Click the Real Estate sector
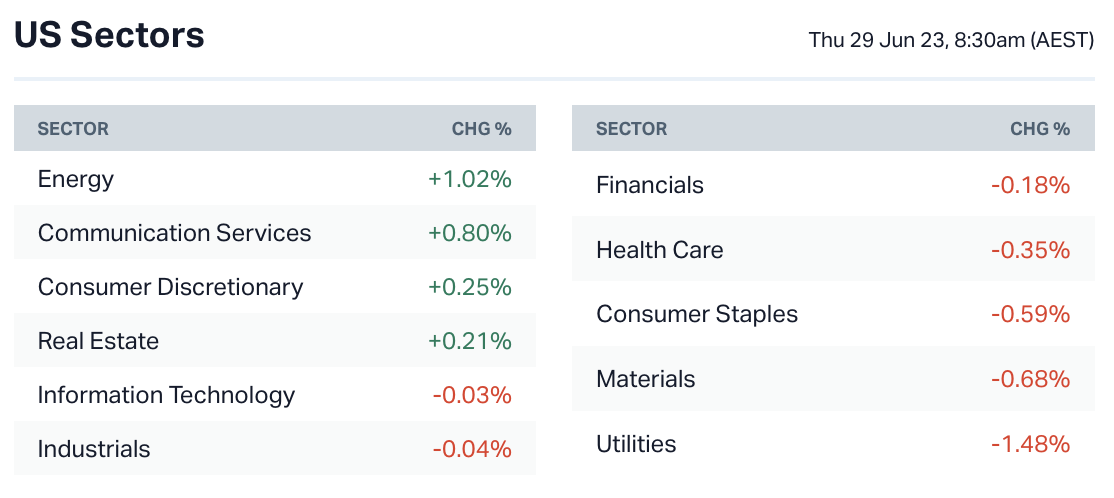Viewport: 1114px width, 498px height. [x=98, y=342]
